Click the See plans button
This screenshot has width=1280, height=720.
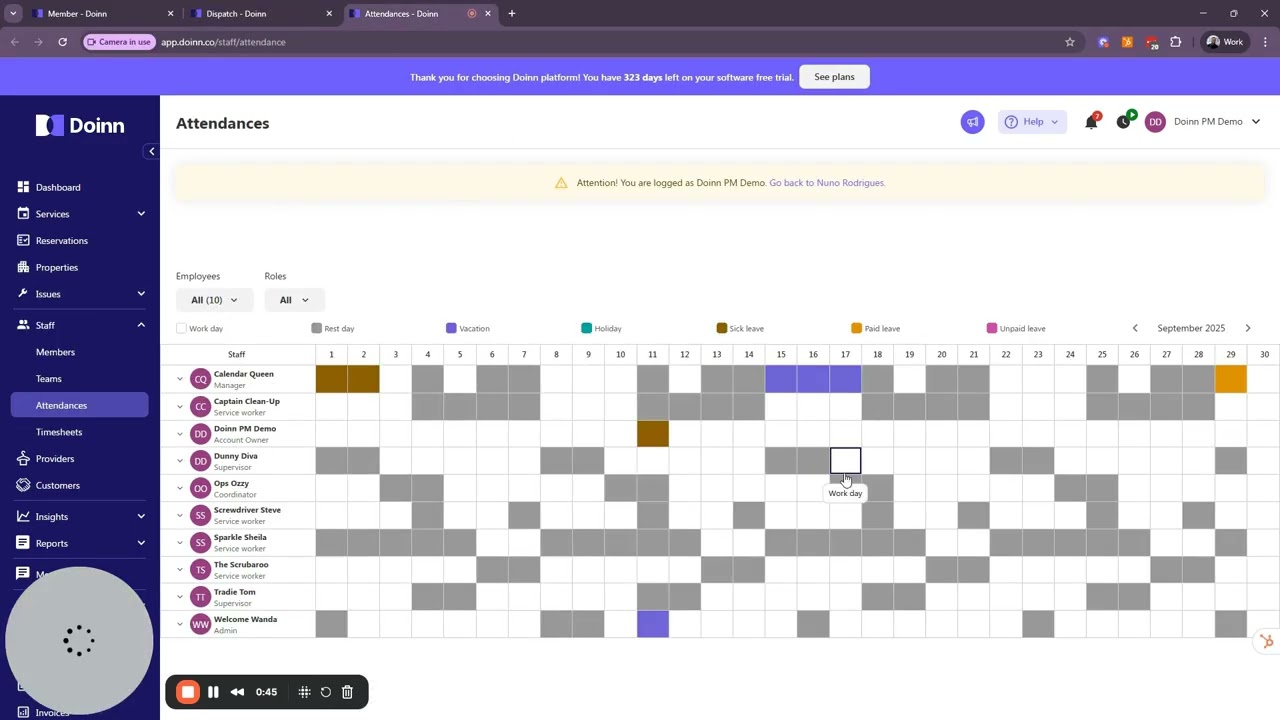tap(834, 77)
